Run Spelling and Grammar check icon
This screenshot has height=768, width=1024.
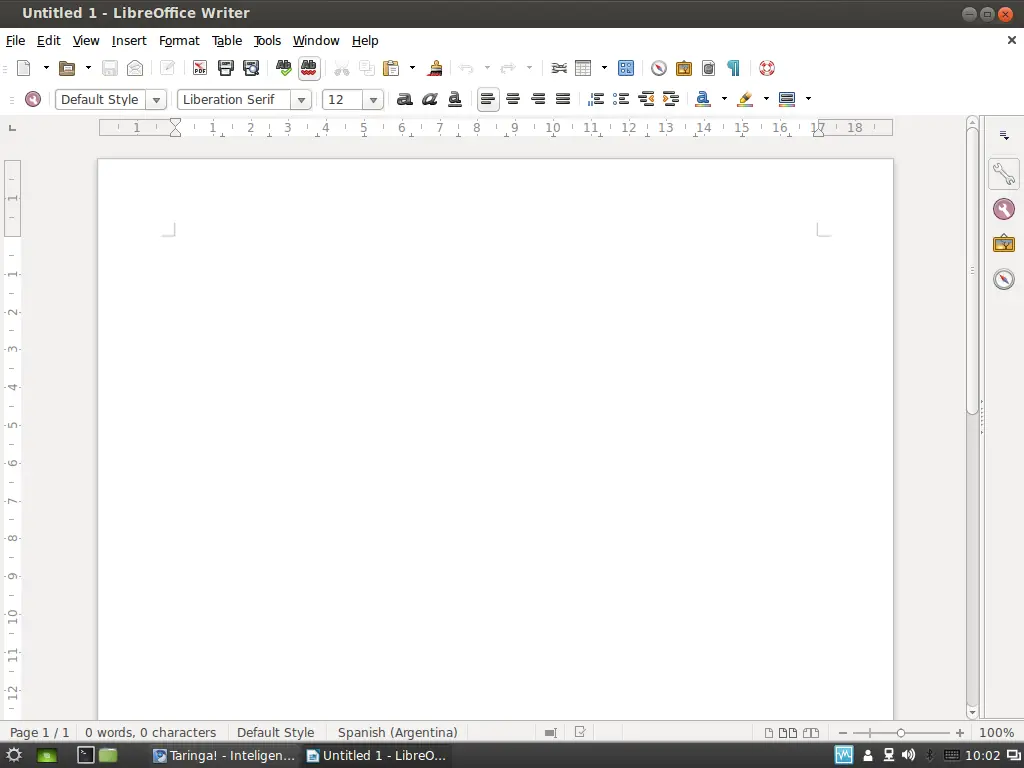click(x=283, y=68)
